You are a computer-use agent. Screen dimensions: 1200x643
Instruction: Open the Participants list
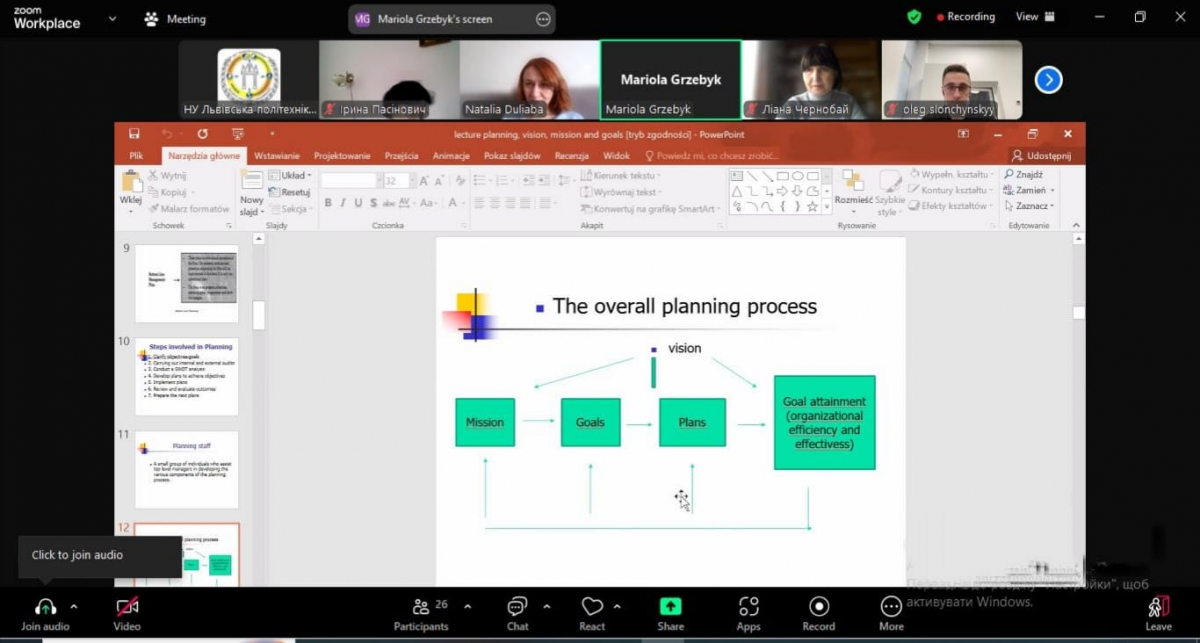421,607
